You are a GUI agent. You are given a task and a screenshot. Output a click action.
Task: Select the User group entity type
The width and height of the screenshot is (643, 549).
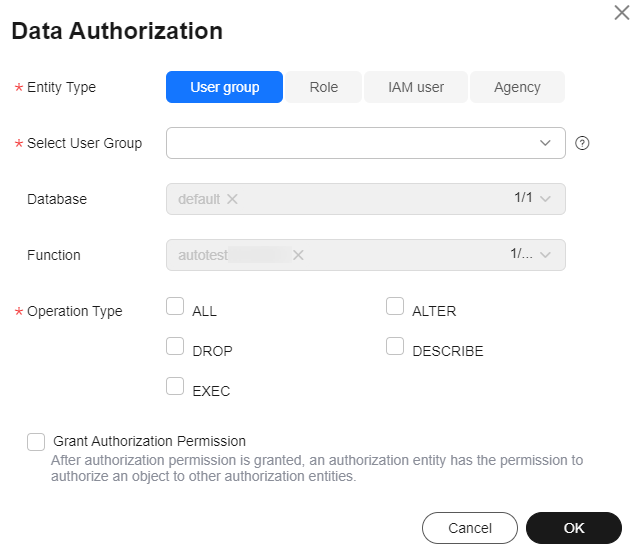(224, 87)
